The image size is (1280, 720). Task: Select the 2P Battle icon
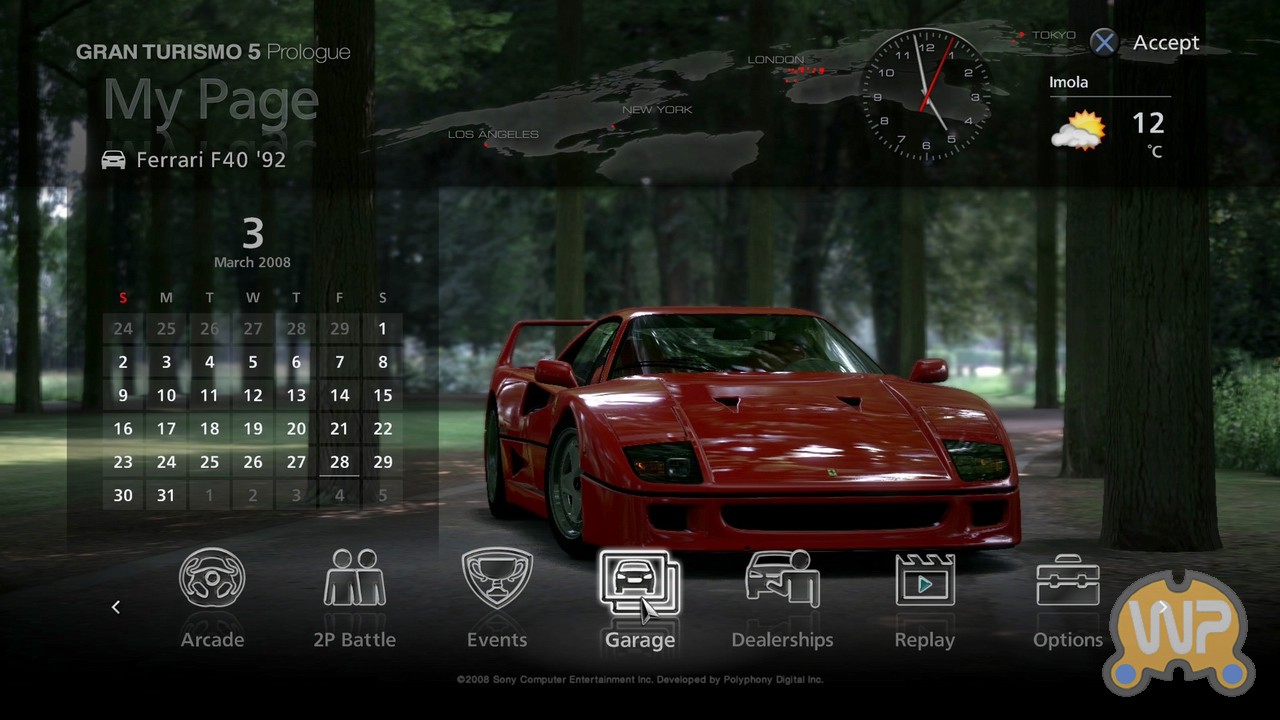pos(355,579)
